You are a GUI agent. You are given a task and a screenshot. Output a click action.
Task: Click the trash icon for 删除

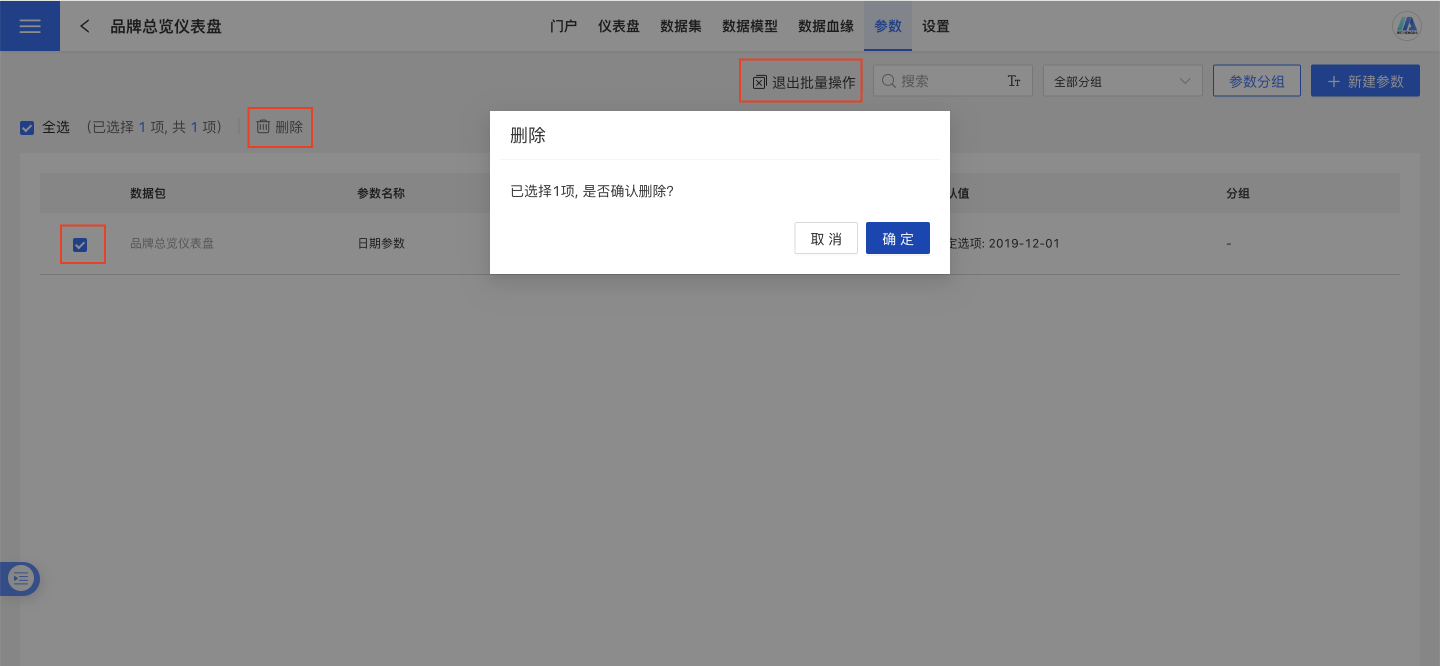263,127
